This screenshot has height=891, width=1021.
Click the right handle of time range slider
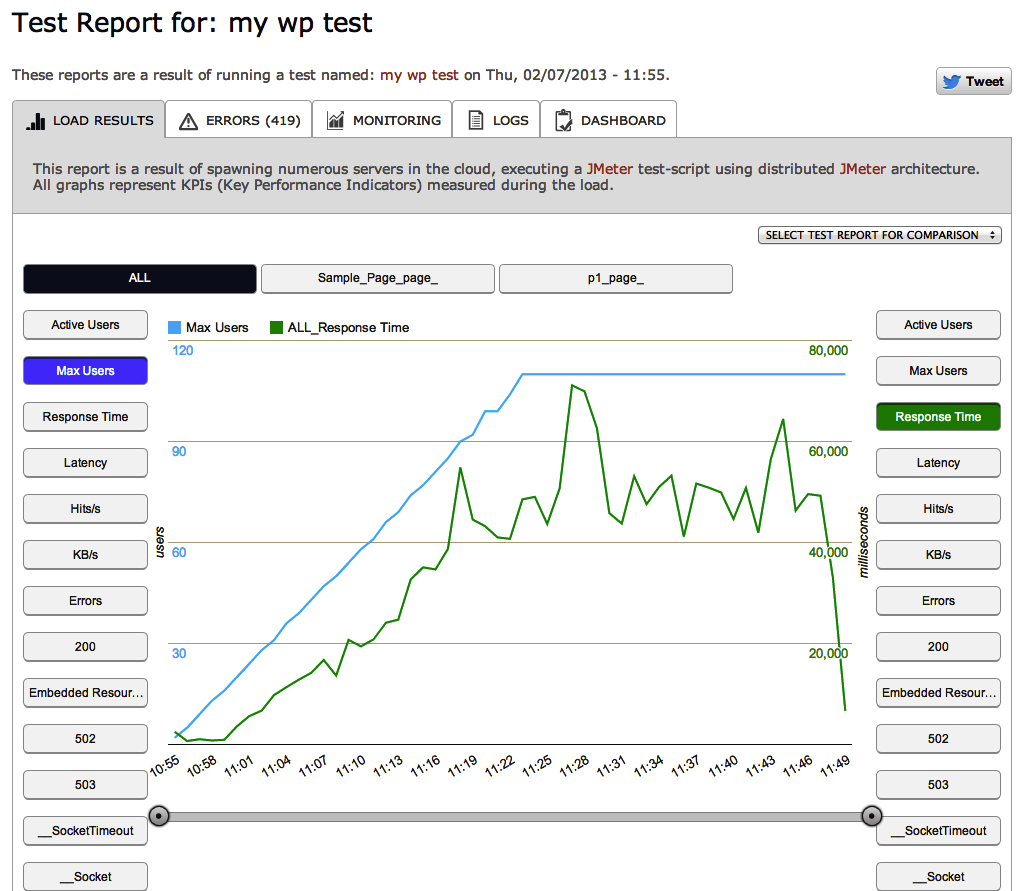(872, 815)
